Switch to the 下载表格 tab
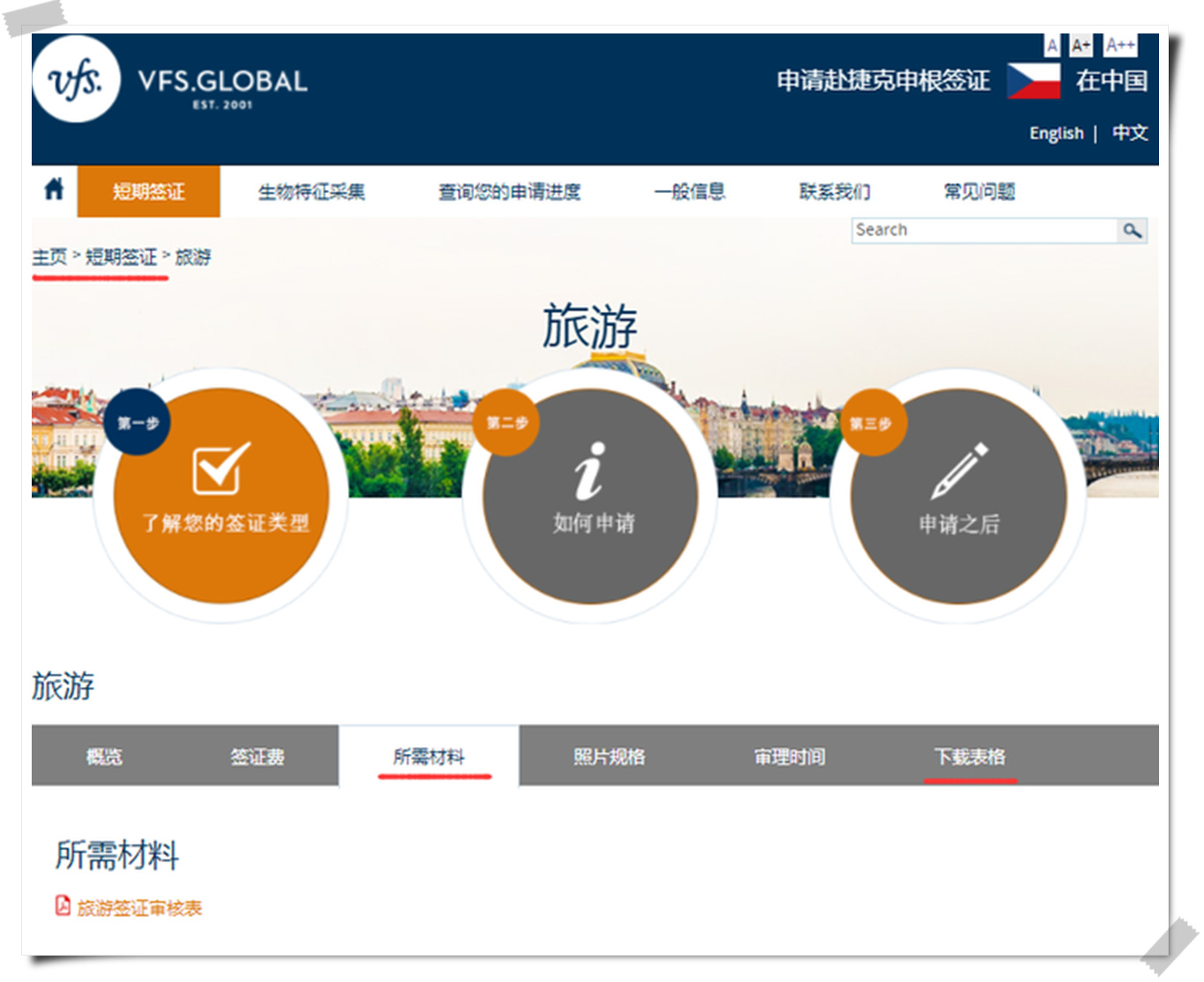This screenshot has width=1204, height=982. click(x=970, y=757)
